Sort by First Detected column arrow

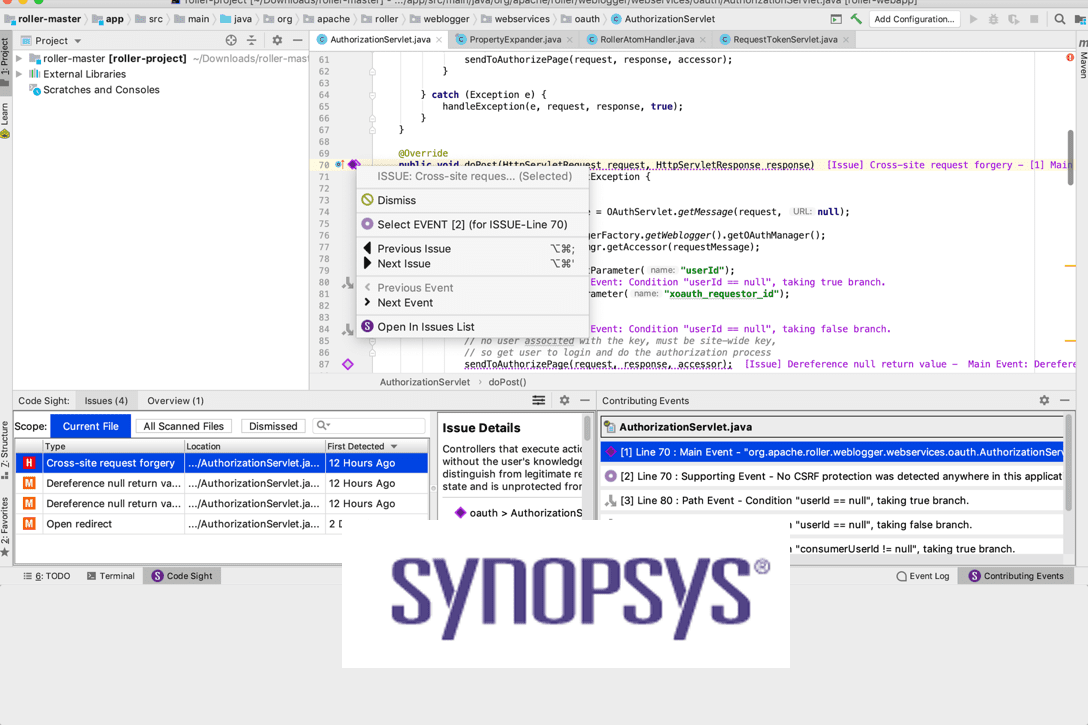(x=394, y=446)
